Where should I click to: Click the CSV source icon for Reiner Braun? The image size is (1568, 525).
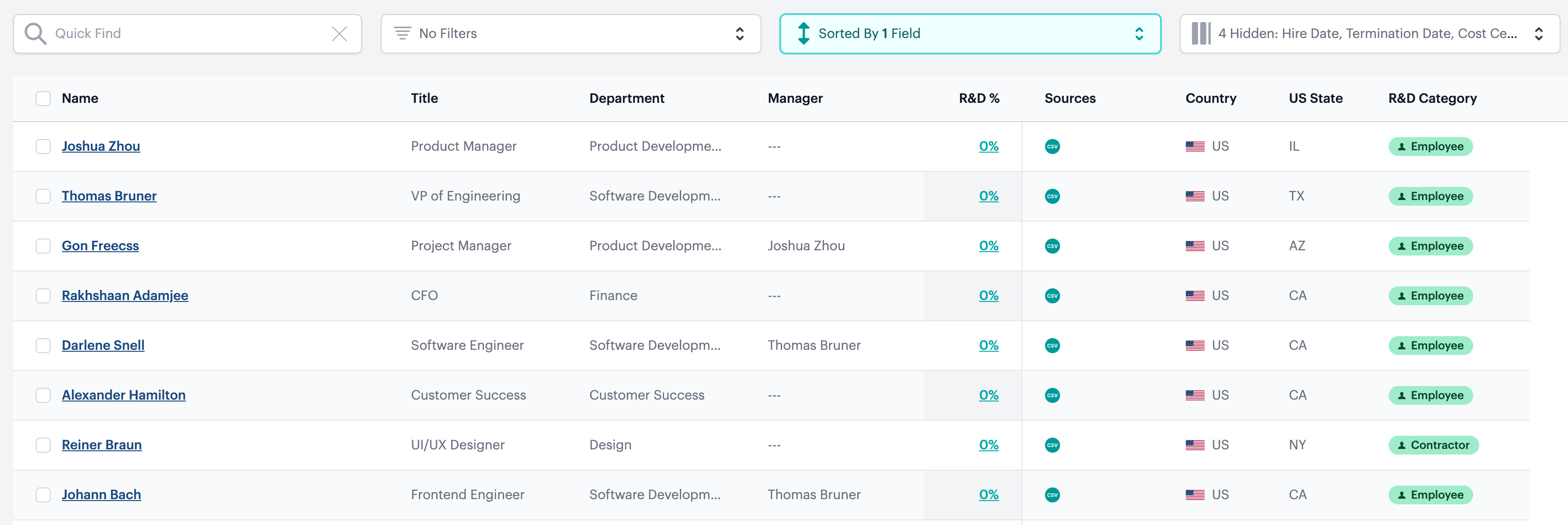coord(1052,445)
